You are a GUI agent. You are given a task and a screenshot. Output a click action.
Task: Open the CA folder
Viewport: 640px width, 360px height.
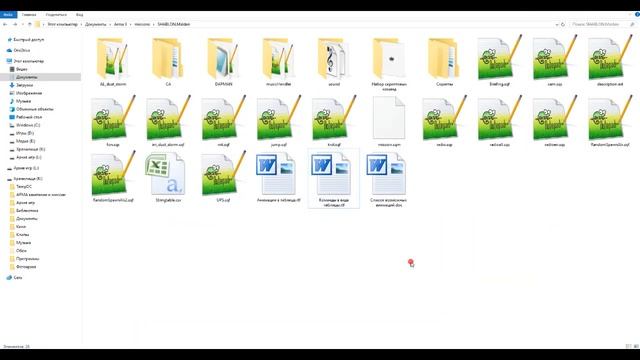pos(168,62)
